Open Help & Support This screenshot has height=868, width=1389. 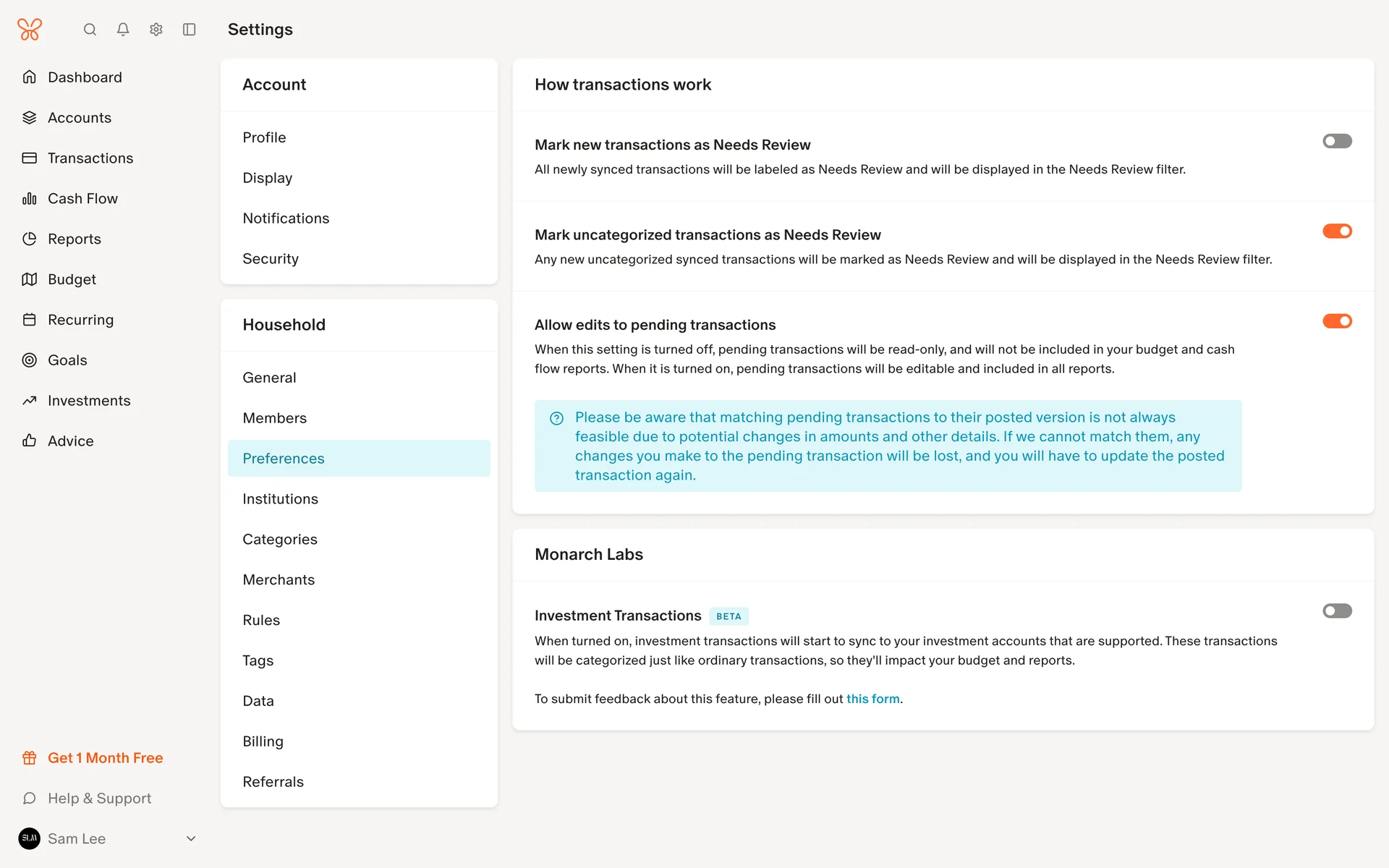click(99, 799)
